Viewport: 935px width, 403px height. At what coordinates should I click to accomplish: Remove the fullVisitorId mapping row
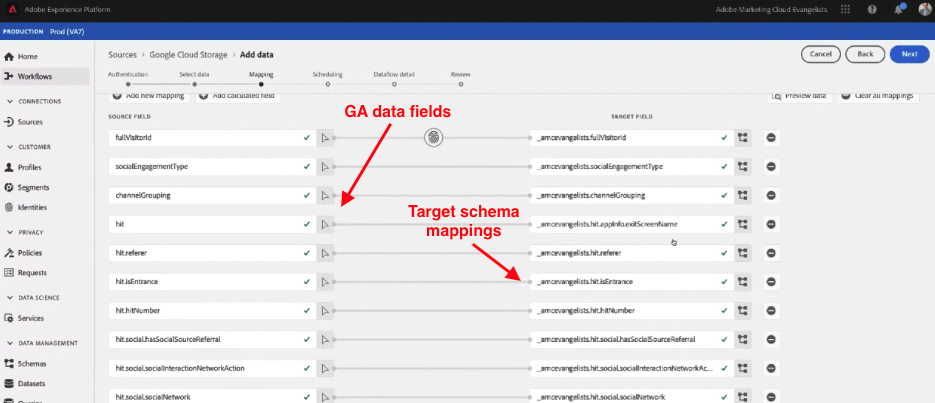click(771, 138)
